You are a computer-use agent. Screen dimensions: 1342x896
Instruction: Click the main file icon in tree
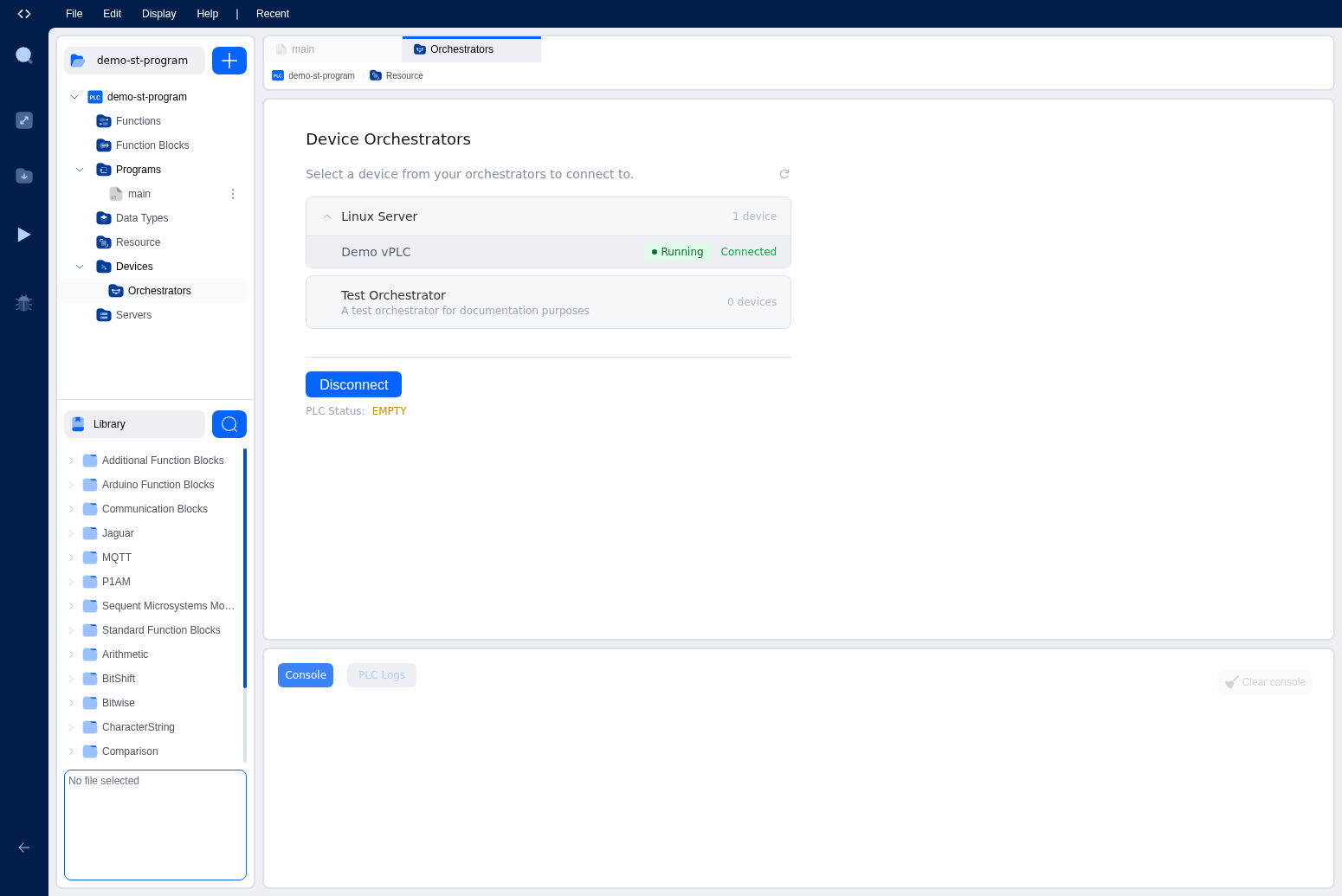click(116, 194)
